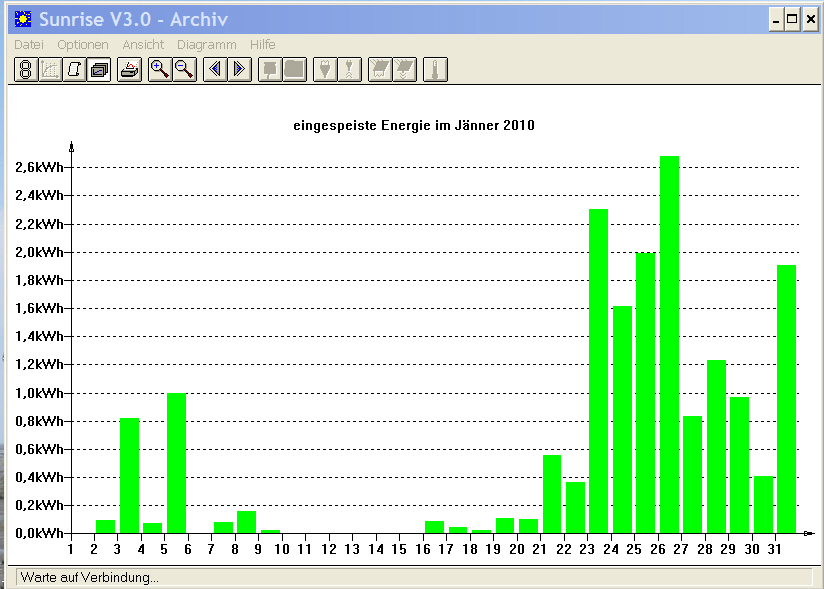Image resolution: width=824 pixels, height=589 pixels.
Task: Click the '1,8kWh' y-axis label
Action: click(x=39, y=280)
